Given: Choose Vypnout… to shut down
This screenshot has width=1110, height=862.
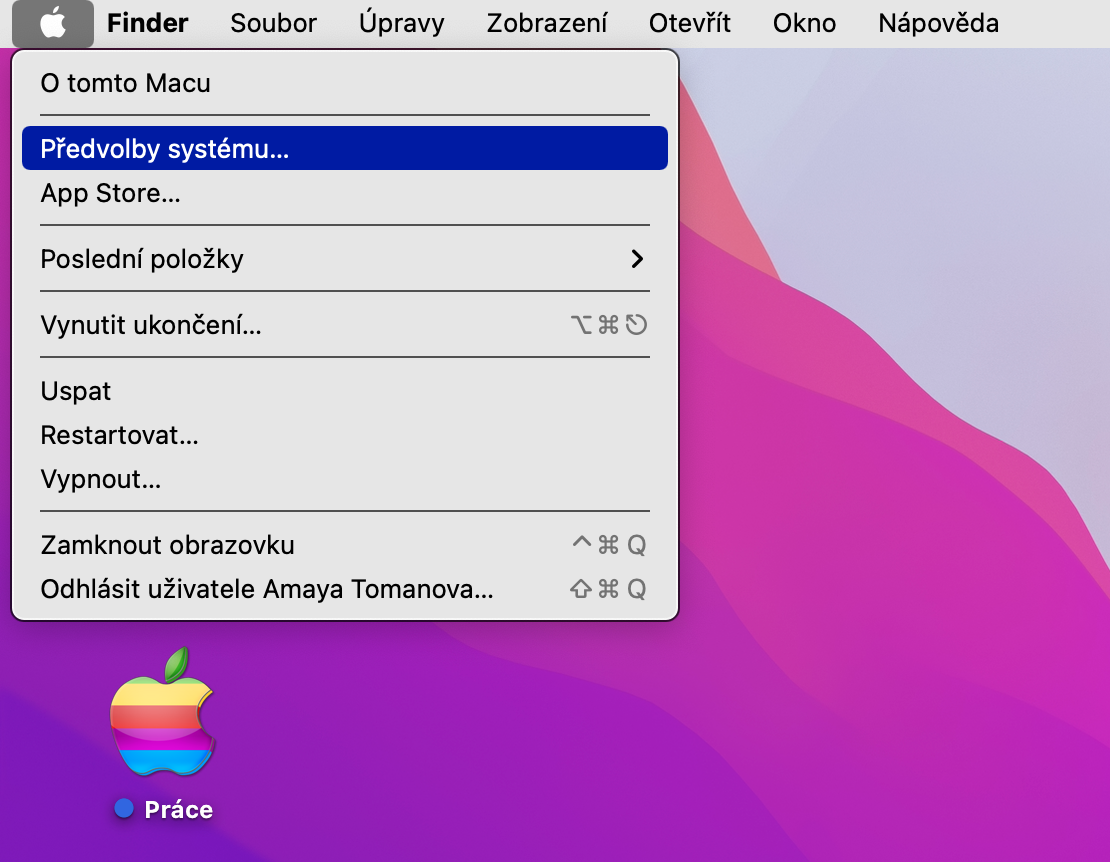Looking at the screenshot, I should [x=345, y=479].
